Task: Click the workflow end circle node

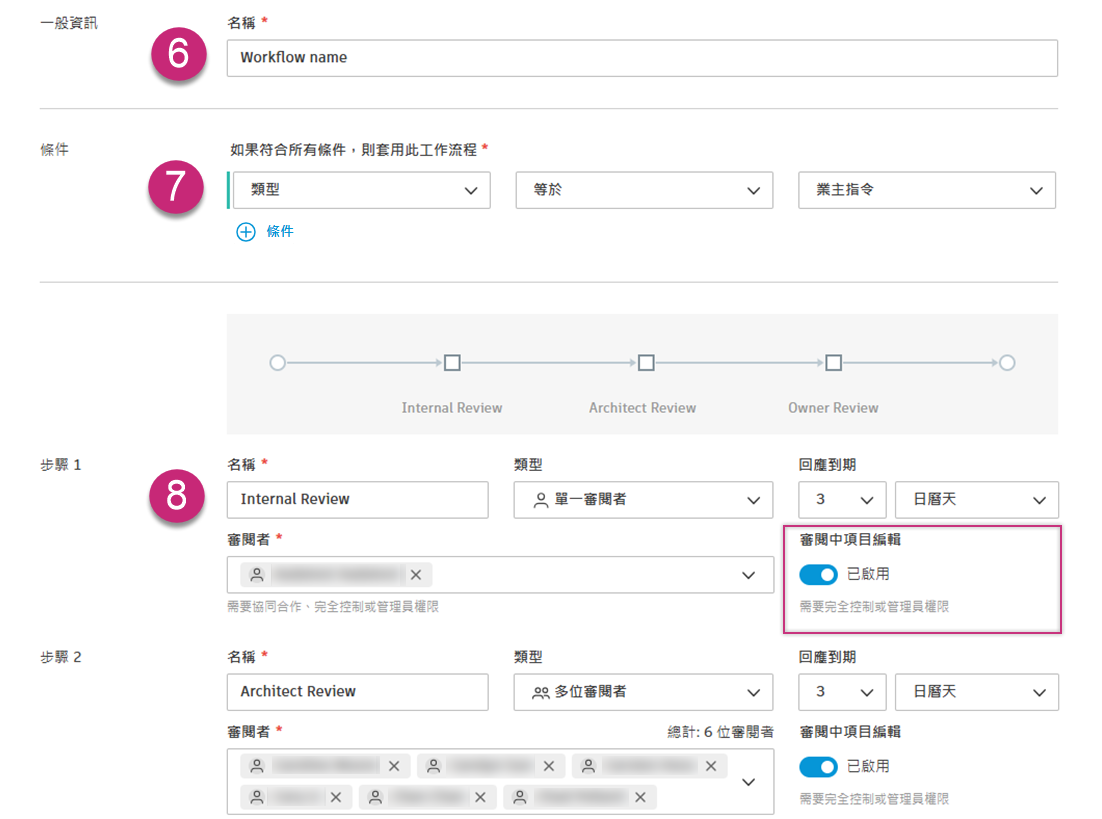Action: pos(1008,363)
